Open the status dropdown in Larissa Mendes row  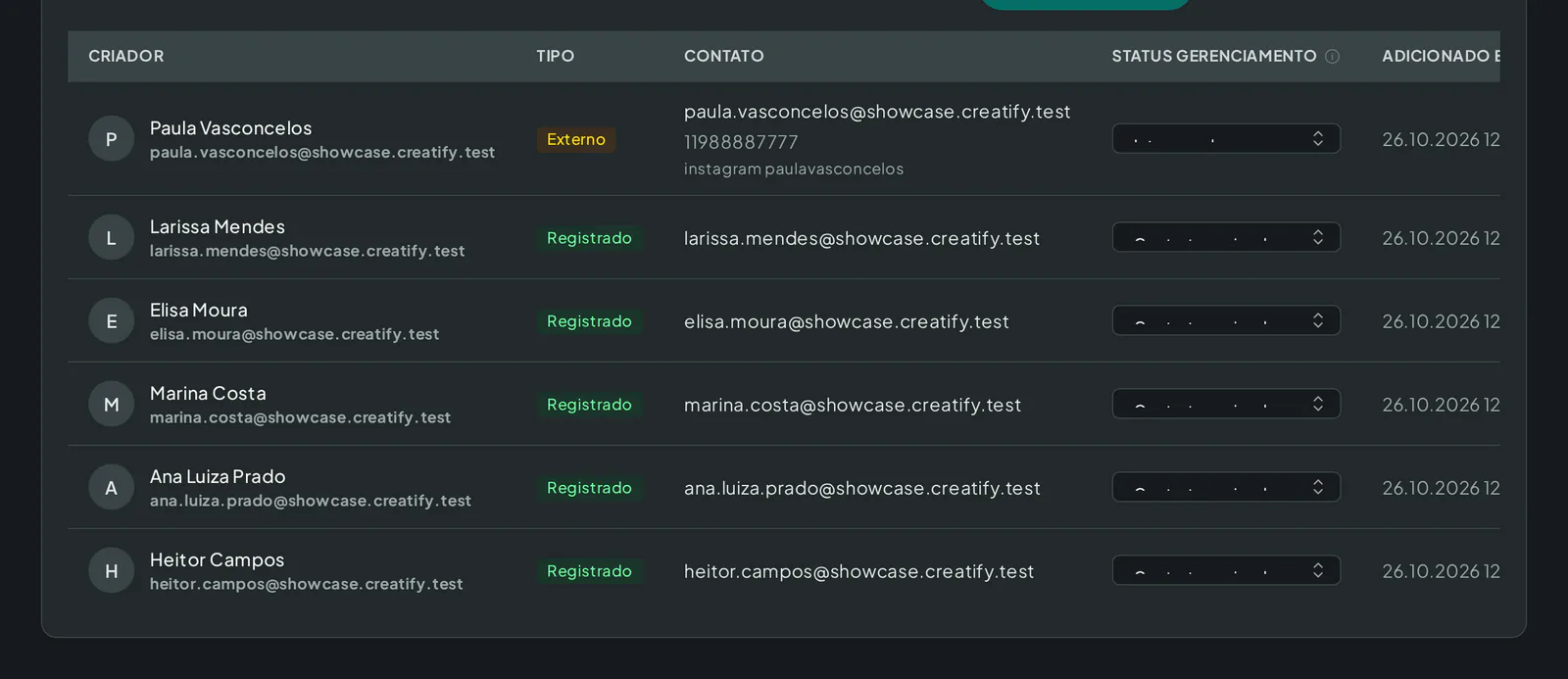[1226, 238]
